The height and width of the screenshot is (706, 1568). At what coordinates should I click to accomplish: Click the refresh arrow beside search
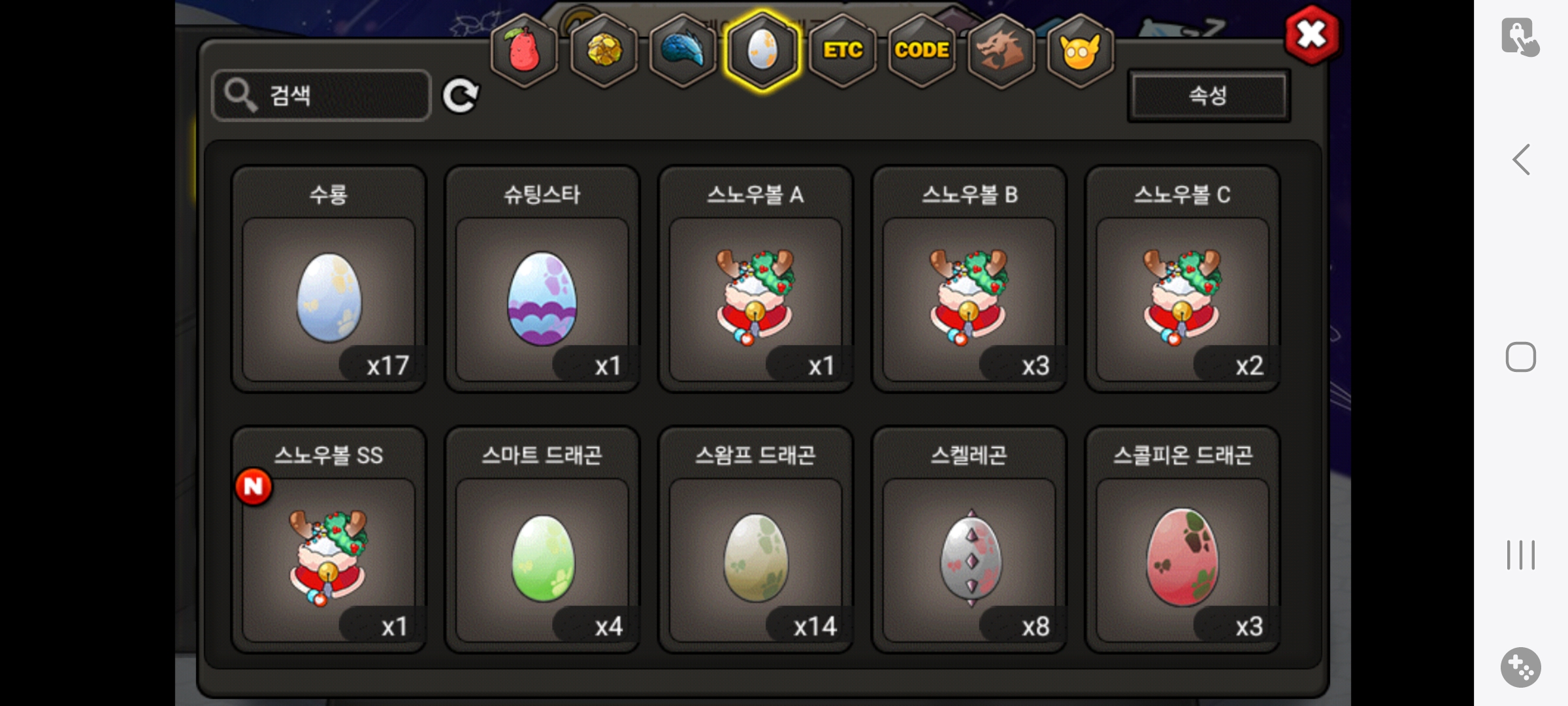pyautogui.click(x=461, y=96)
